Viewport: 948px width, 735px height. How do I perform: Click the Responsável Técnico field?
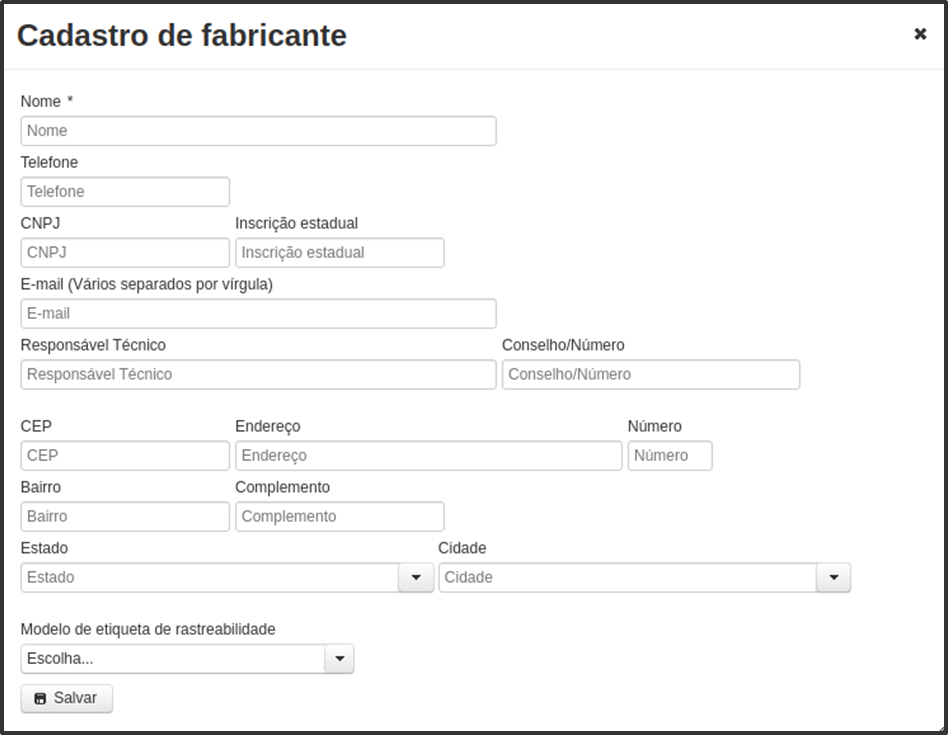point(258,375)
